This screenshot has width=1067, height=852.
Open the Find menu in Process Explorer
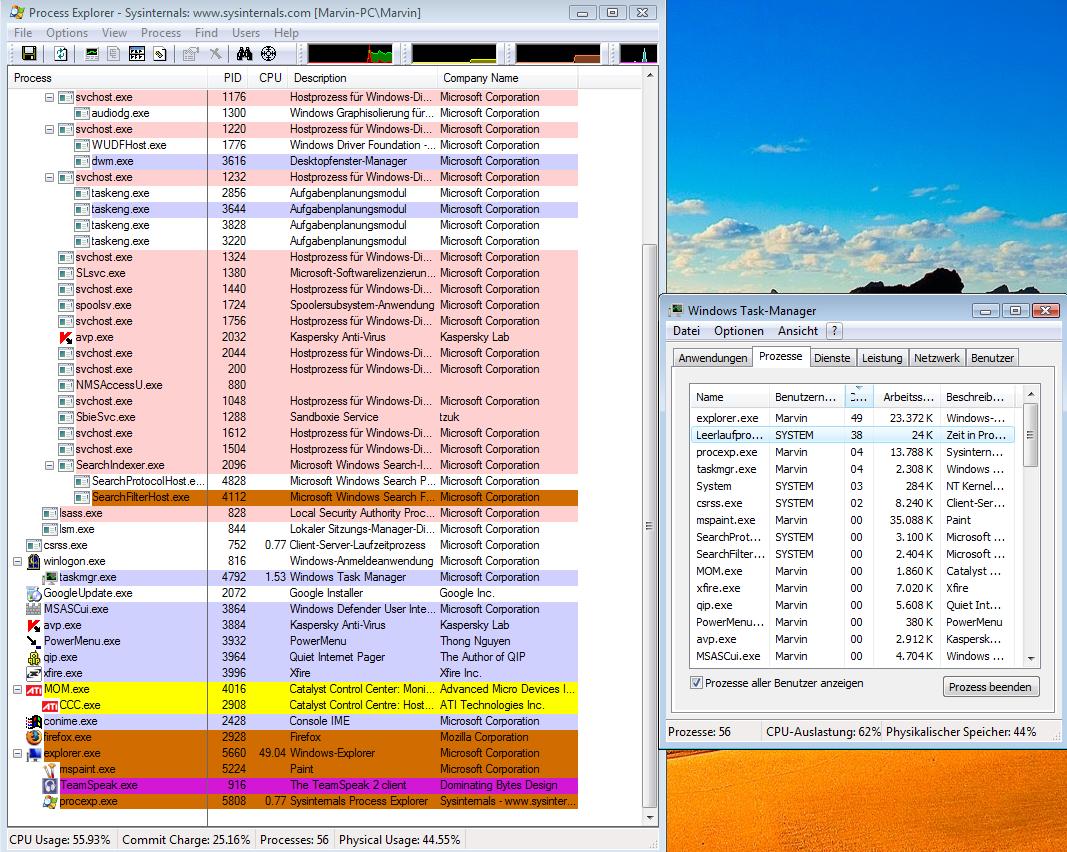(206, 33)
